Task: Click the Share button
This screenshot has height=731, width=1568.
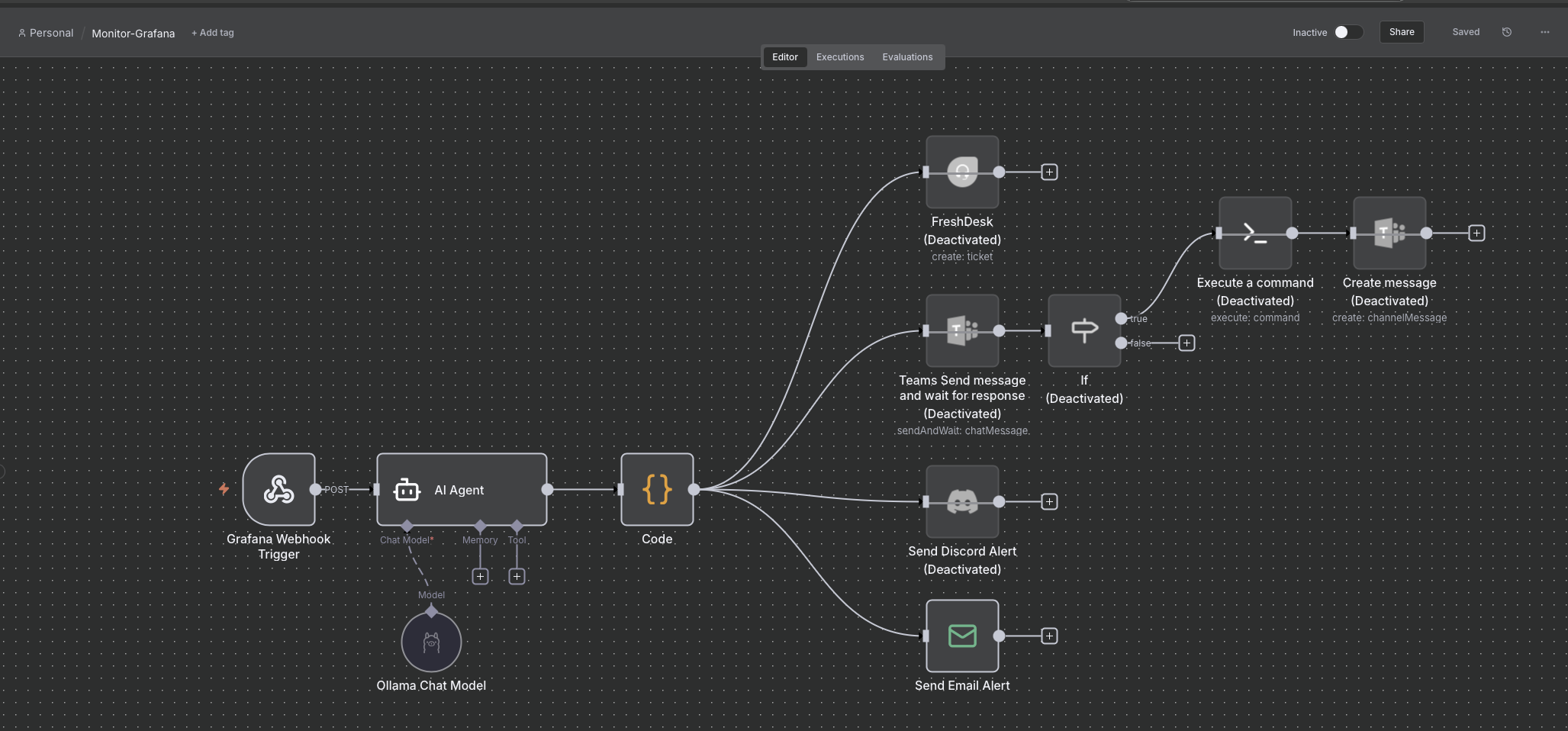Action: pyautogui.click(x=1401, y=32)
